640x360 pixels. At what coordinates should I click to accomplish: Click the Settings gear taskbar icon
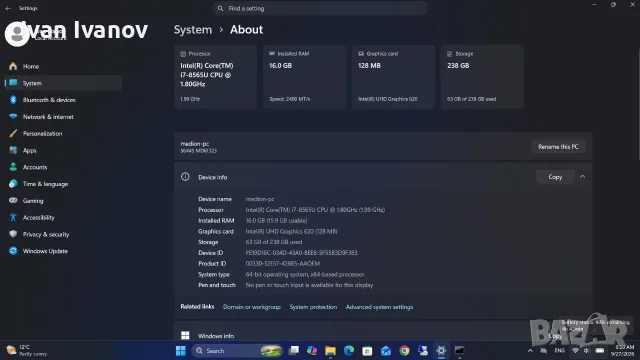point(441,351)
